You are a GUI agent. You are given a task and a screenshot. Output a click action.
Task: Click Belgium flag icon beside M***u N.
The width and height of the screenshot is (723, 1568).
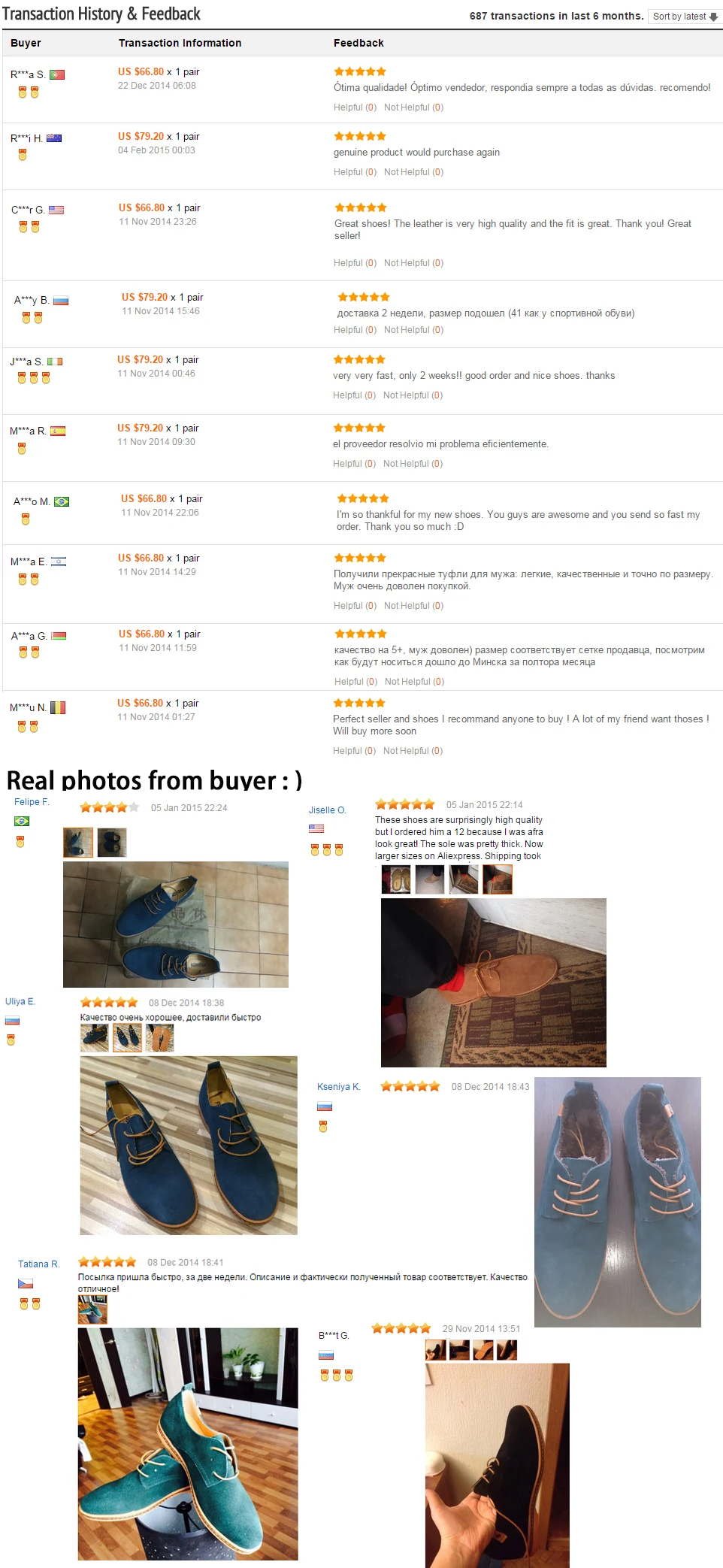pos(58,707)
